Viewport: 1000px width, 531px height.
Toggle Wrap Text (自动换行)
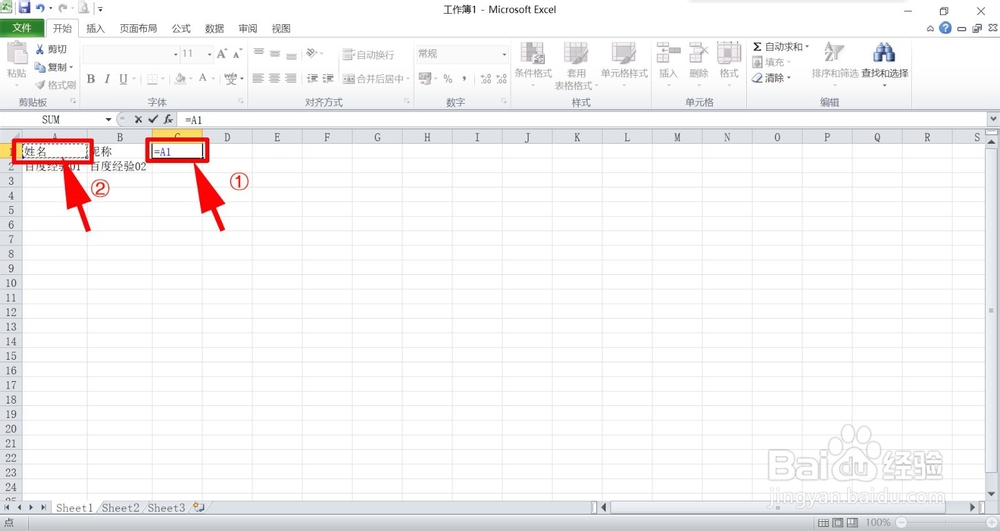pos(368,55)
